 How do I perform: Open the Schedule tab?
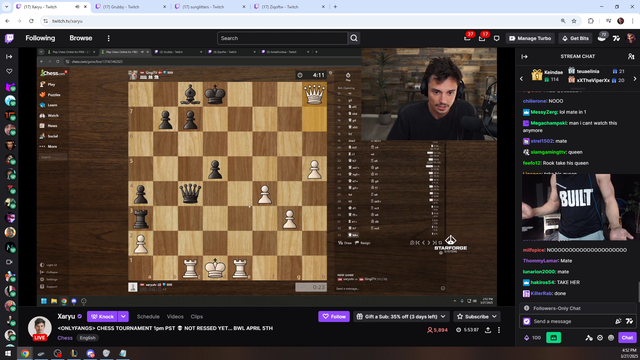pos(148,316)
